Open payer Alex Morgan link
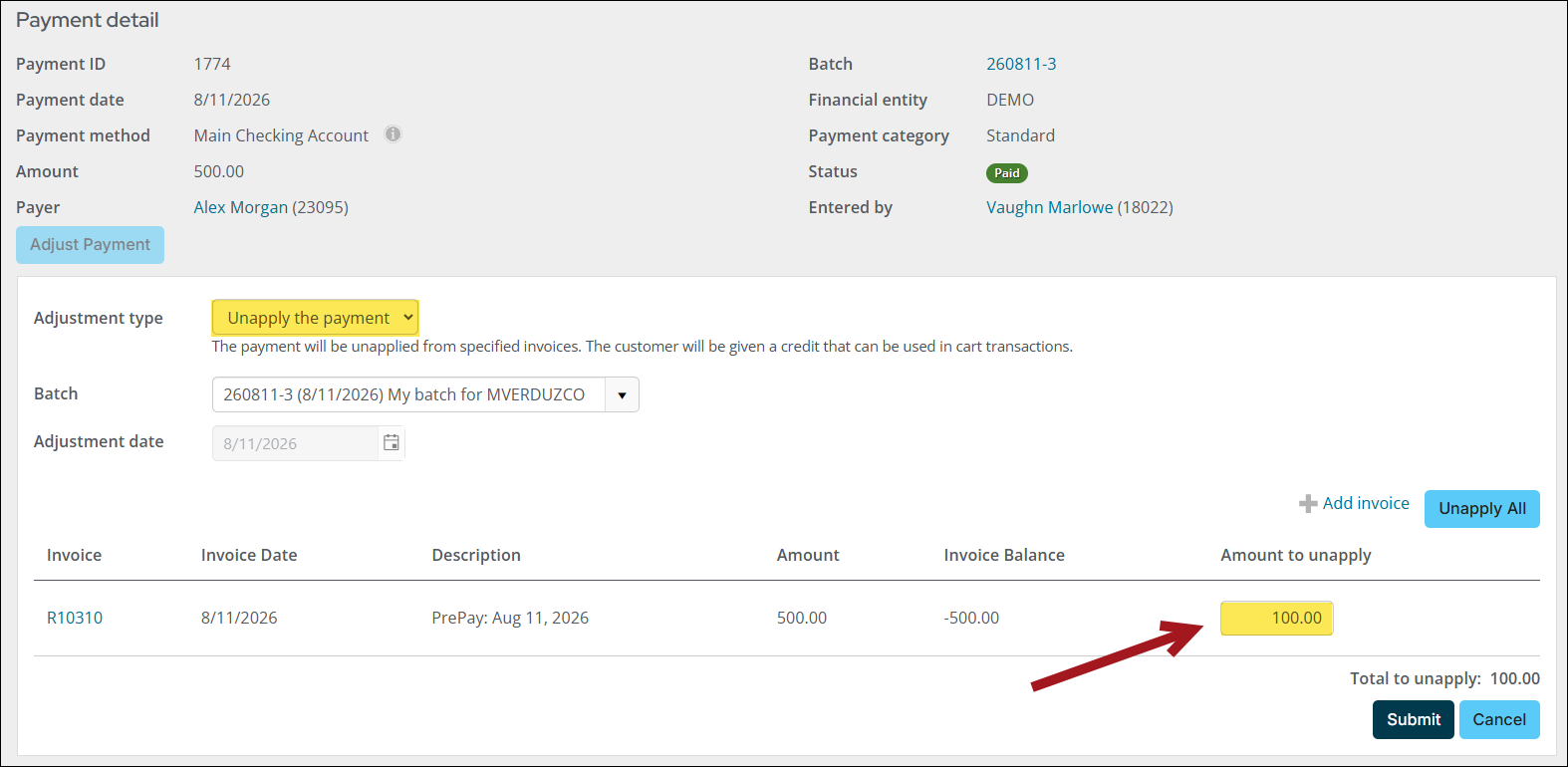 click(240, 207)
